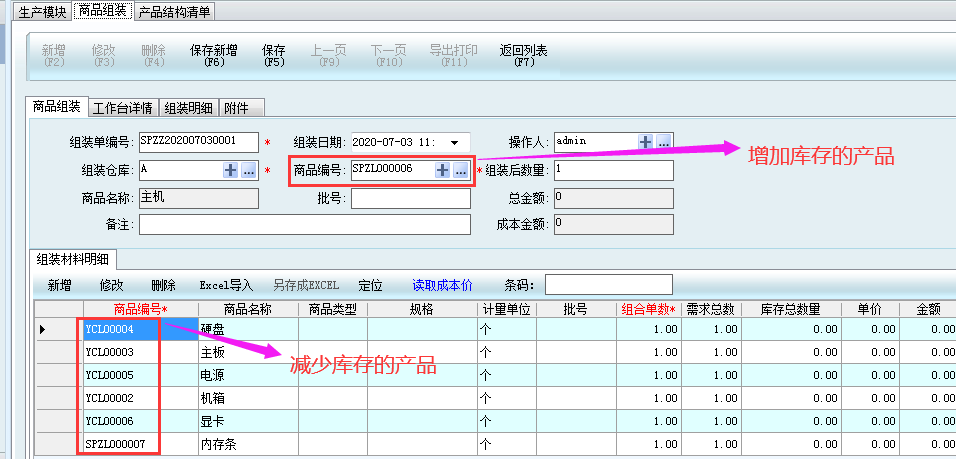The height and width of the screenshot is (459, 956).
Task: Click into the 条码 input field
Action: [608, 285]
